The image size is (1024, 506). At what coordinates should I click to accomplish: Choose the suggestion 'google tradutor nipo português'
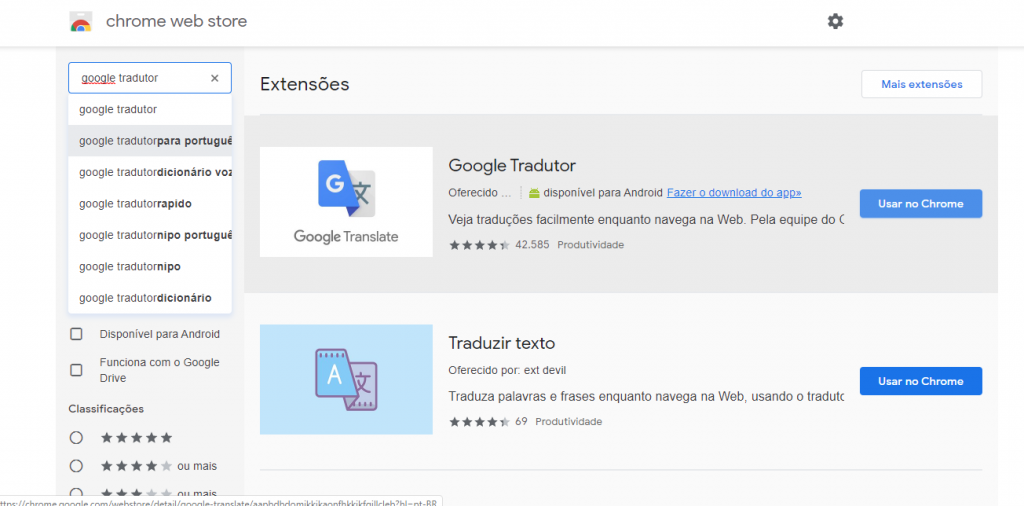(150, 235)
